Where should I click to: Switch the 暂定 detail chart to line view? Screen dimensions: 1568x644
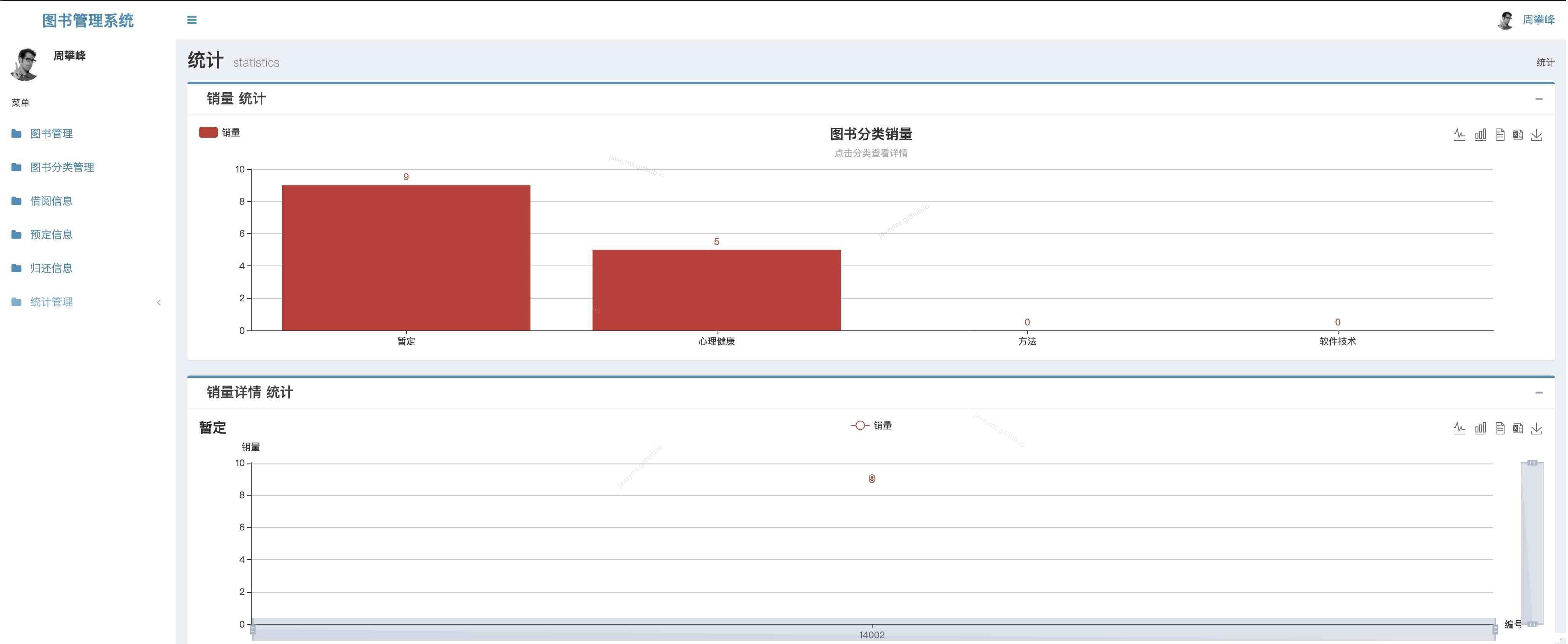[x=1459, y=428]
